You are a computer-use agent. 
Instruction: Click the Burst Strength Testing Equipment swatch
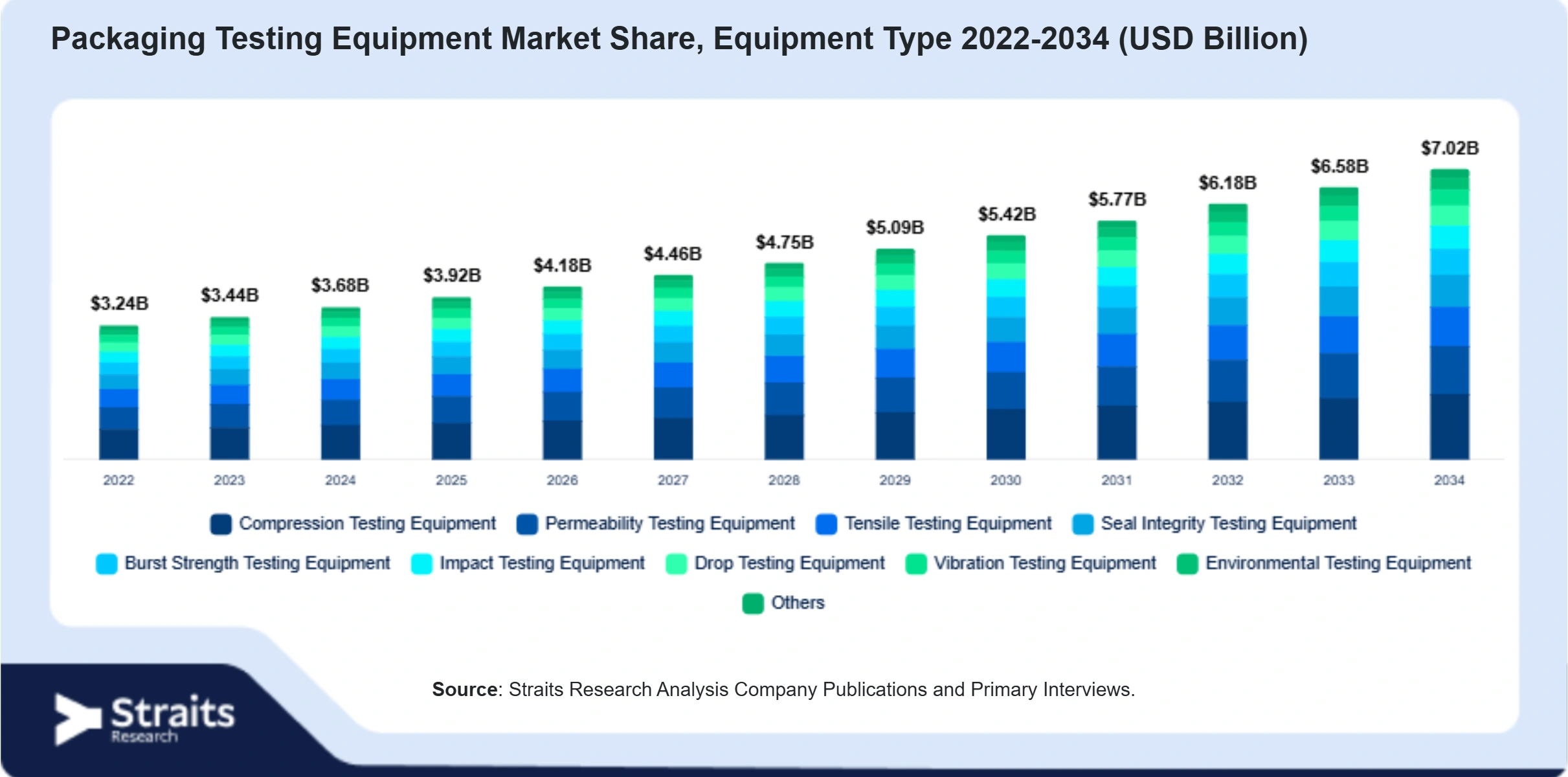point(106,564)
